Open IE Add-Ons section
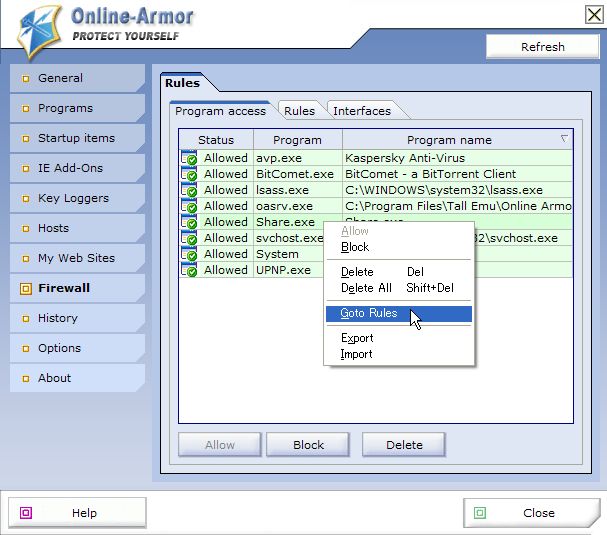This screenshot has height=535, width=607. coord(77,168)
